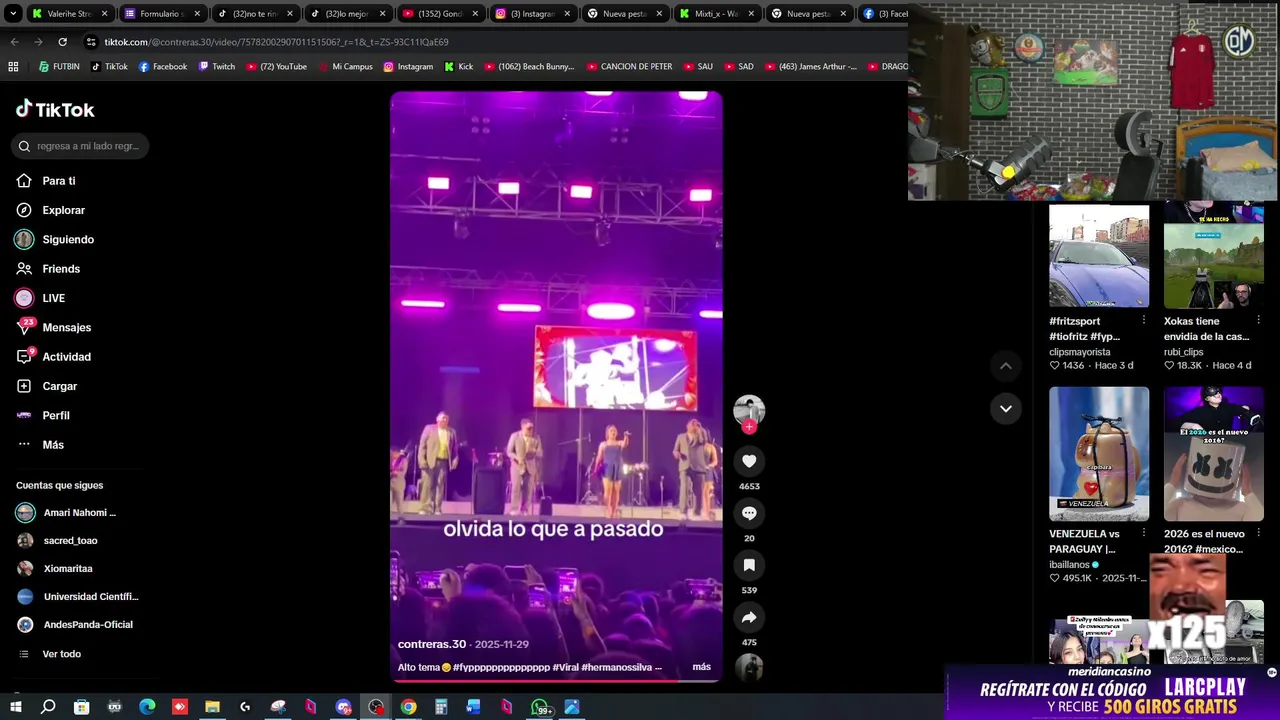The image size is (1280, 720).
Task: Open #fritzsport video thumbnail
Action: point(1099,256)
